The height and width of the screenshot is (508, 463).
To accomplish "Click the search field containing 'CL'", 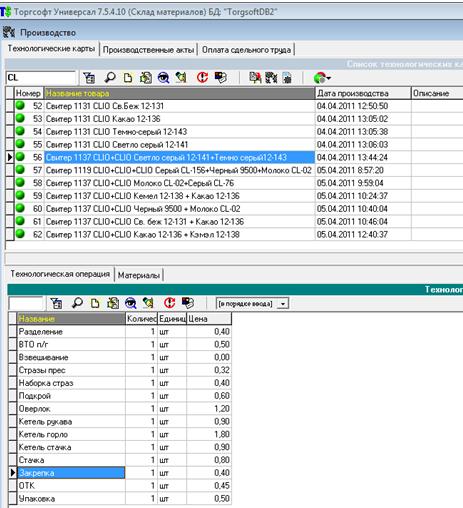I will [41, 78].
